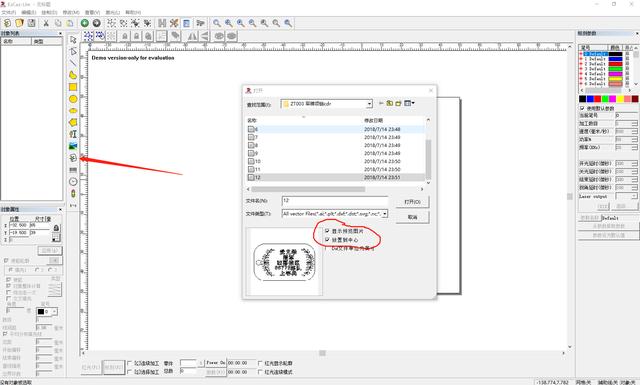Enable the red light show contour checkbox

[260, 363]
